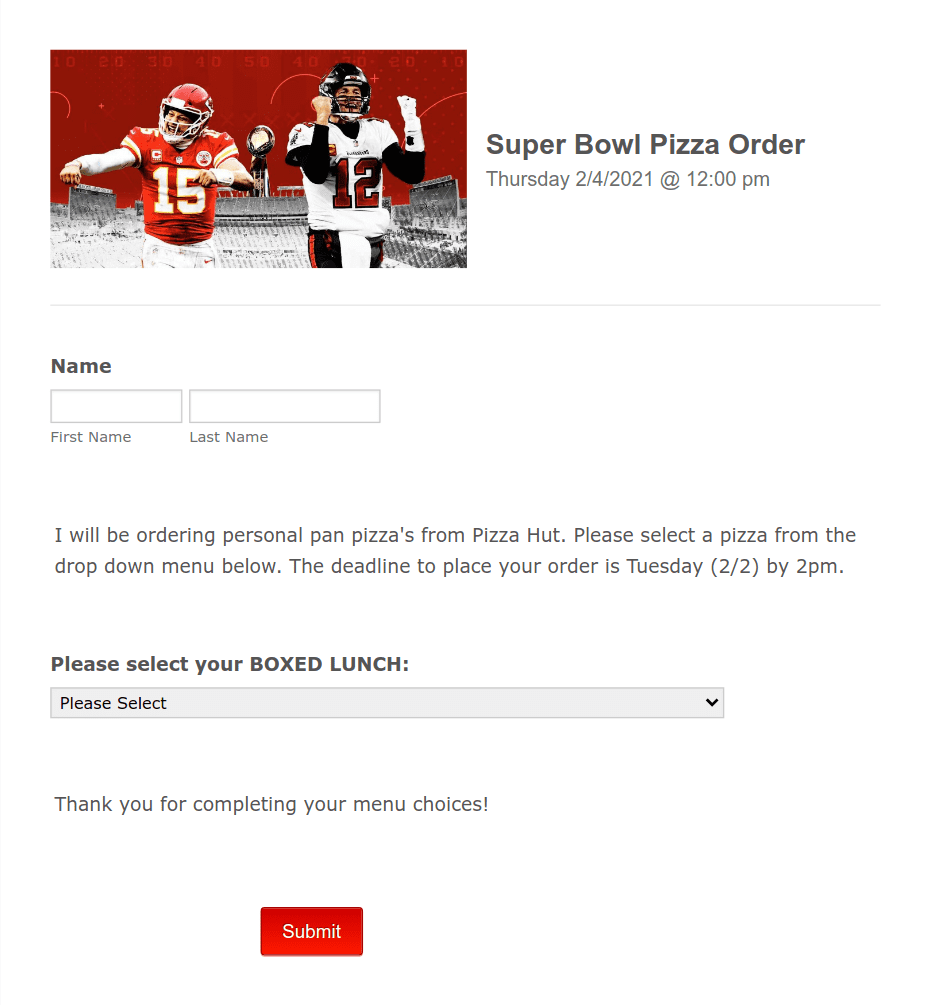Click the First Name input field
930x1005 pixels.
pyautogui.click(x=116, y=406)
